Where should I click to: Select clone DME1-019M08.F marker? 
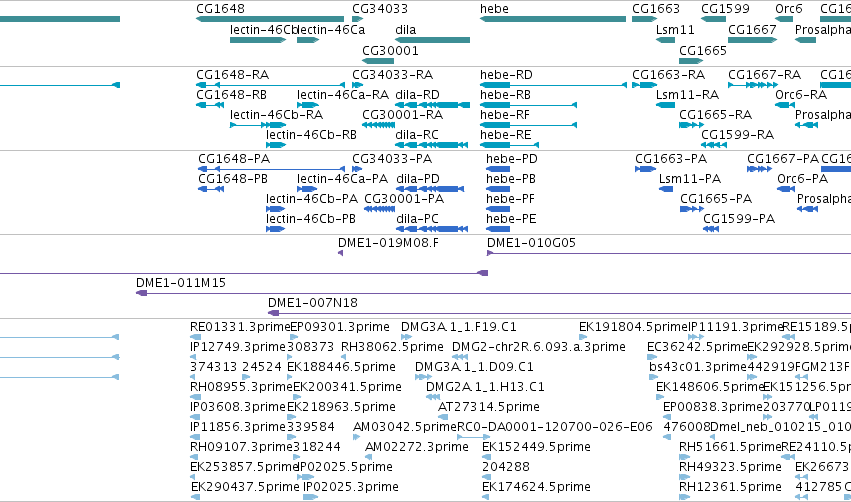(340, 253)
